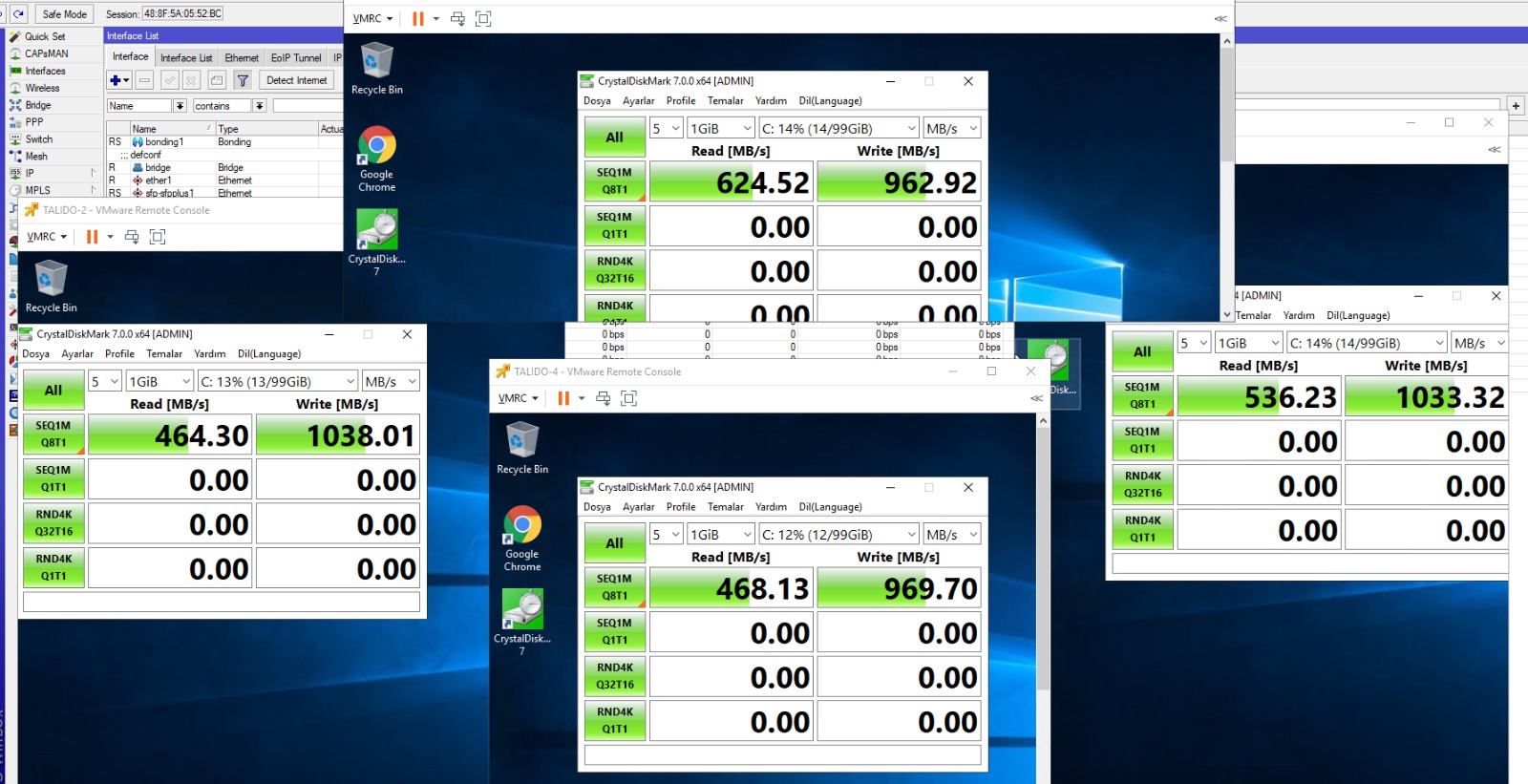Open MB/s unit dropdown in 468.13 CrystalDiskMark

[952, 535]
